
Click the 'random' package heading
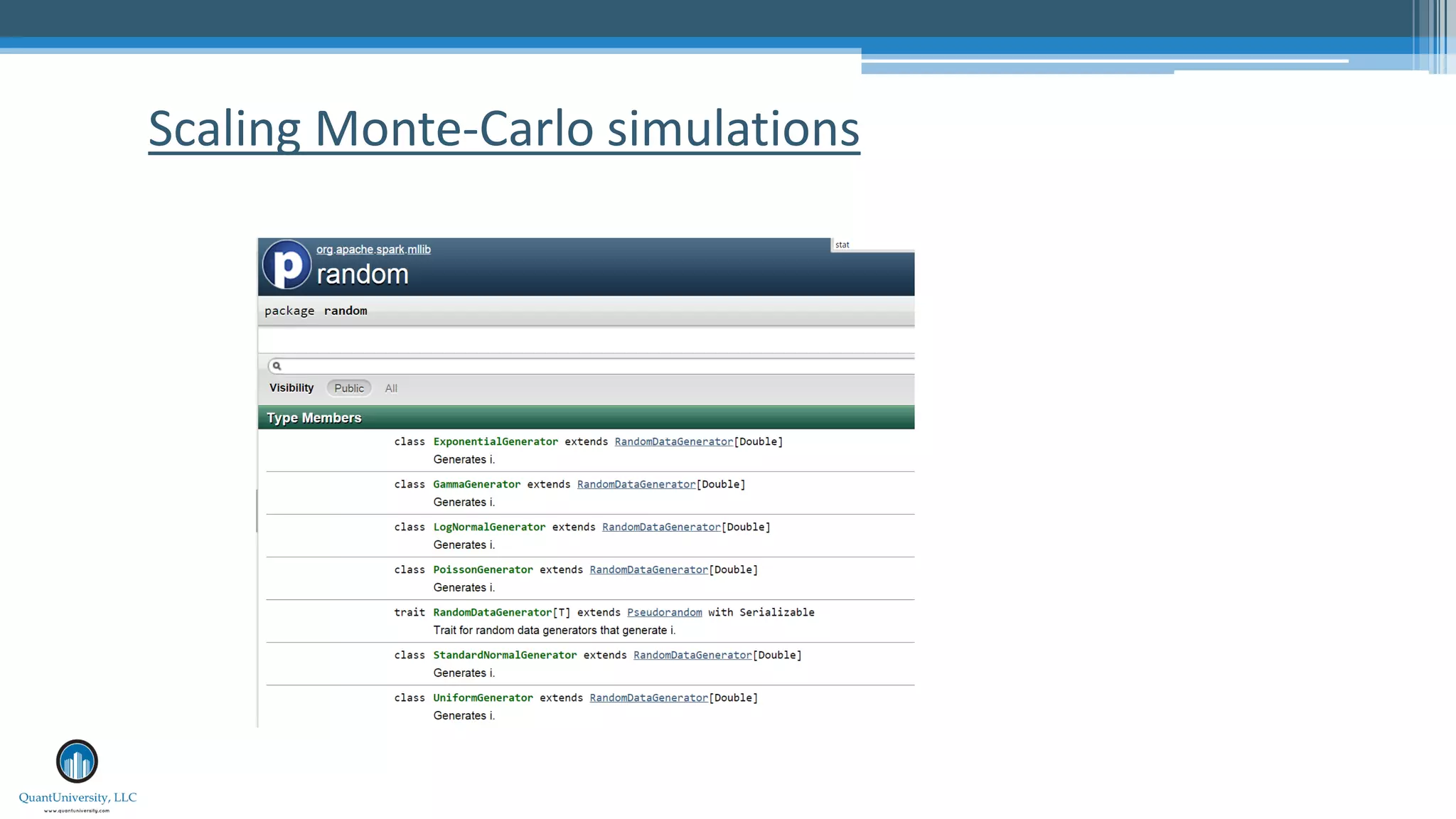tap(363, 274)
